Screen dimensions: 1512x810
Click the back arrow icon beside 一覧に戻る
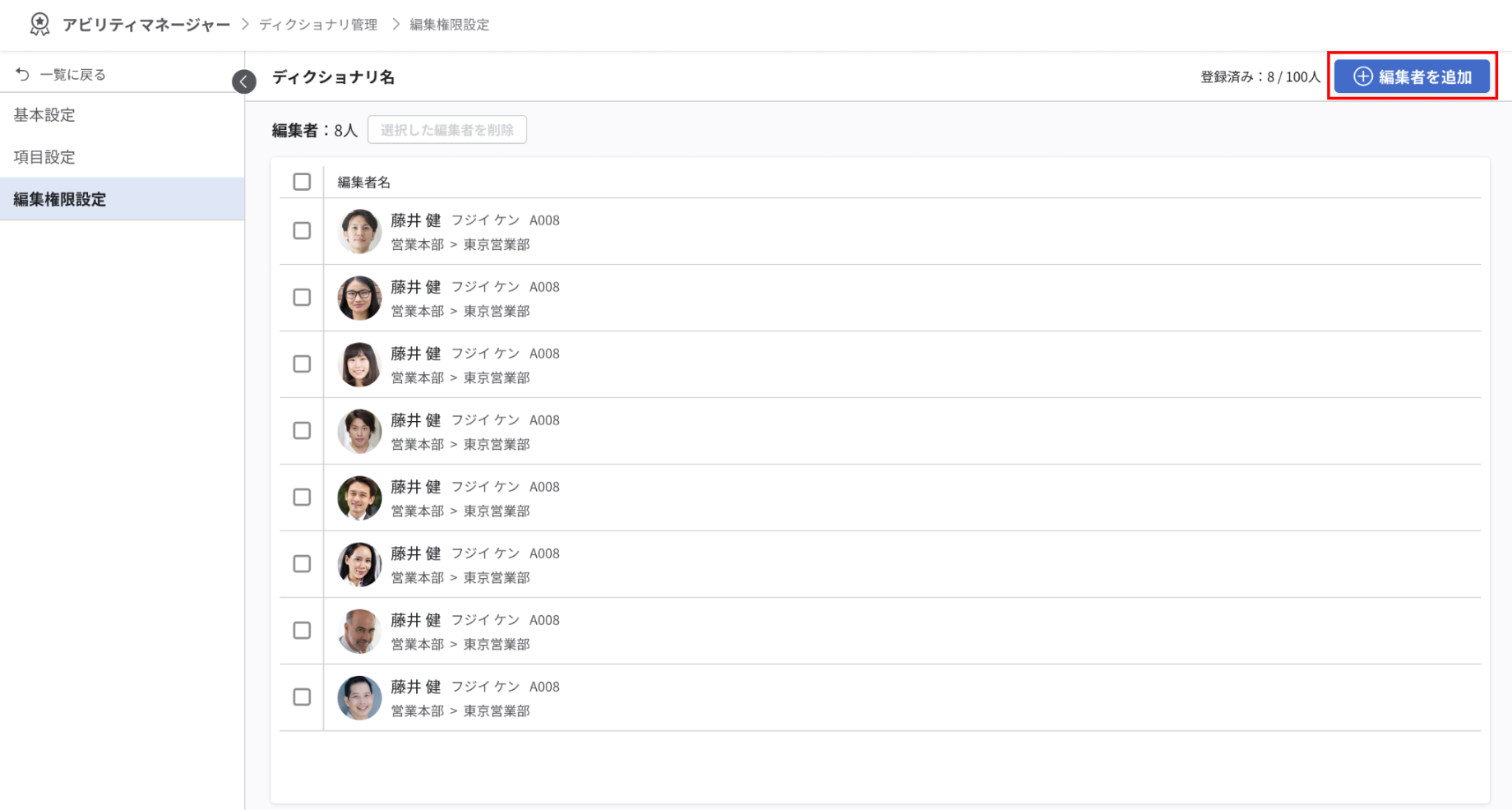click(x=22, y=75)
